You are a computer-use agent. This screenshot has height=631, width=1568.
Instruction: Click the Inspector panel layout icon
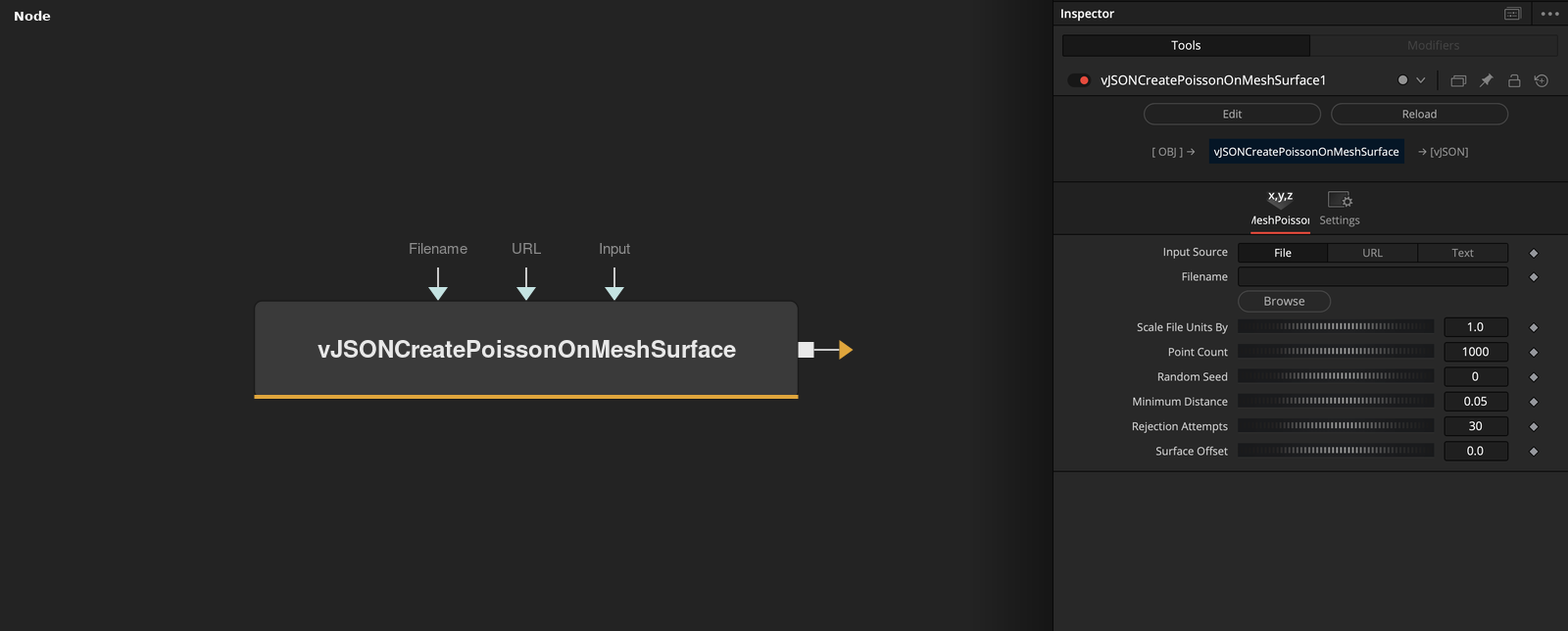[x=1513, y=14]
